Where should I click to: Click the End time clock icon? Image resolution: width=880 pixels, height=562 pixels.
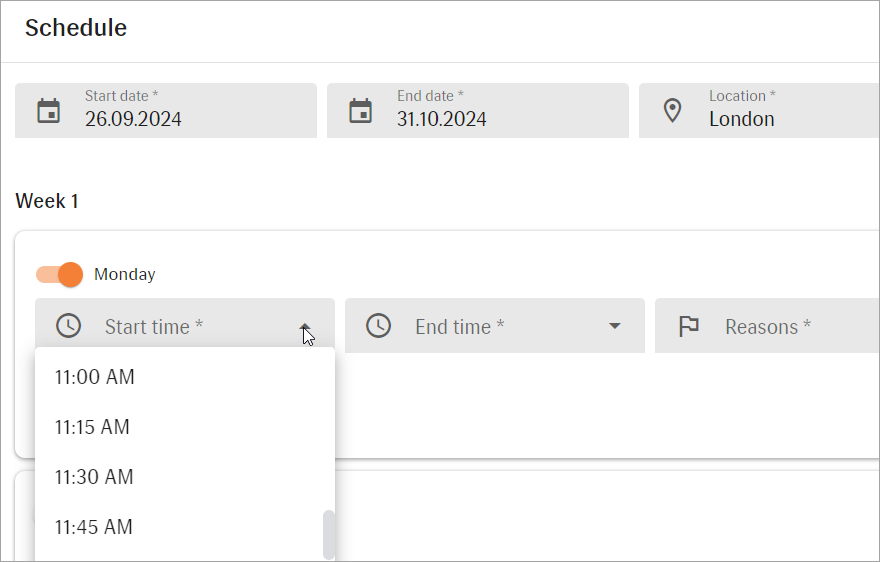[x=378, y=326]
